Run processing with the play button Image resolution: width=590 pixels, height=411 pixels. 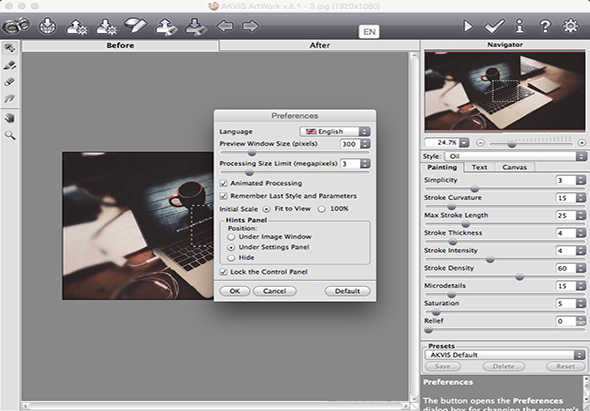click(x=468, y=26)
